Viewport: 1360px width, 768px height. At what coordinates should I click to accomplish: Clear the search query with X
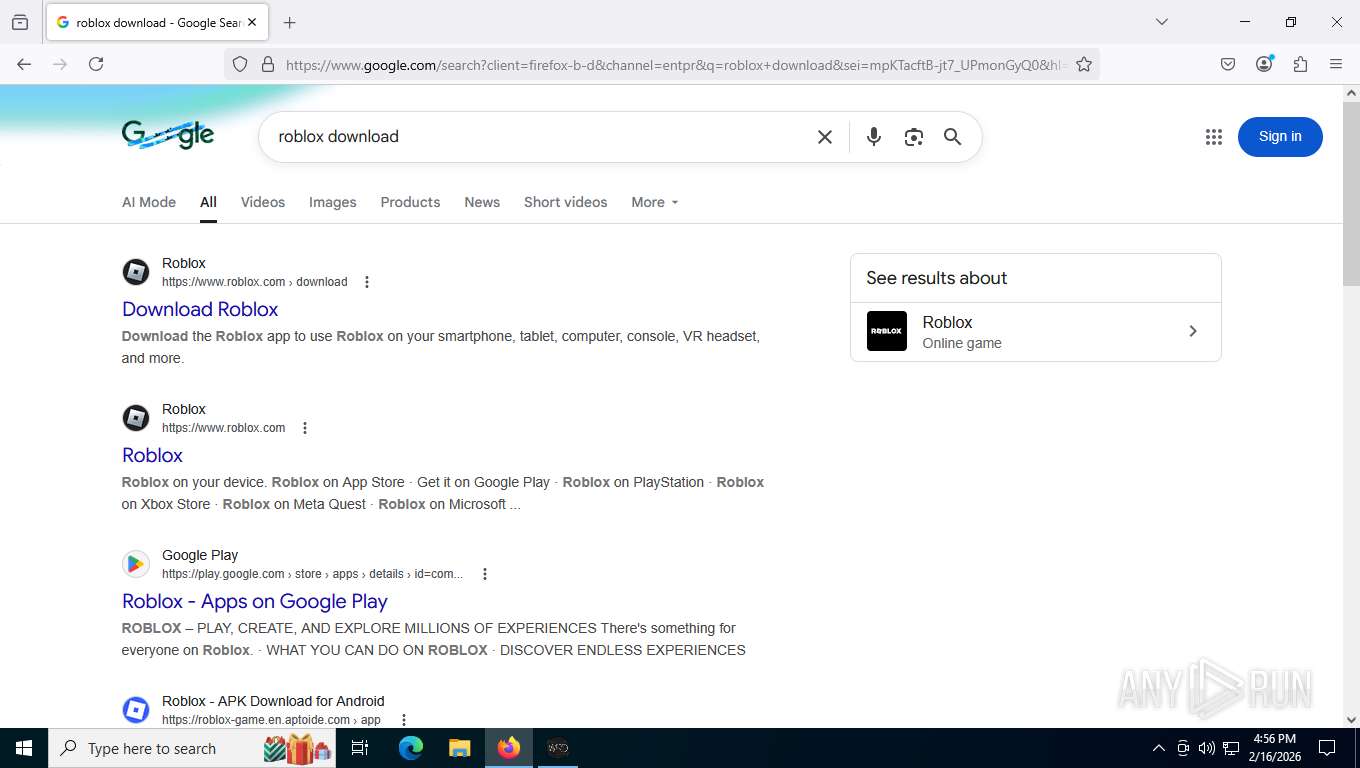pyautogui.click(x=825, y=137)
